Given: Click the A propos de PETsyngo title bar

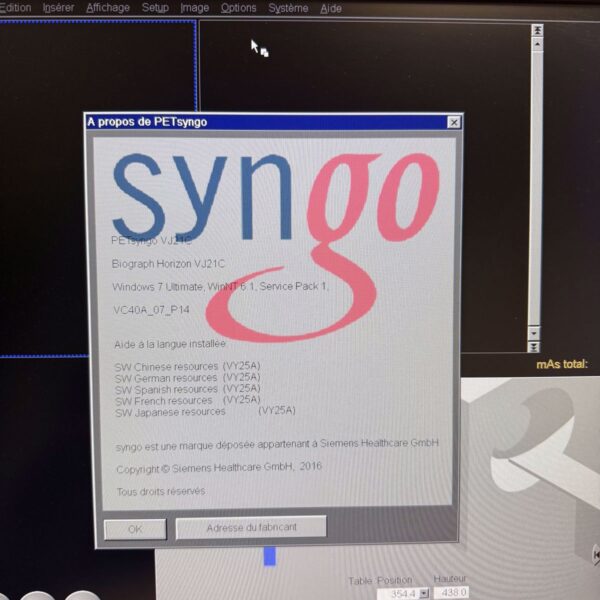Looking at the screenshot, I should coord(267,122).
